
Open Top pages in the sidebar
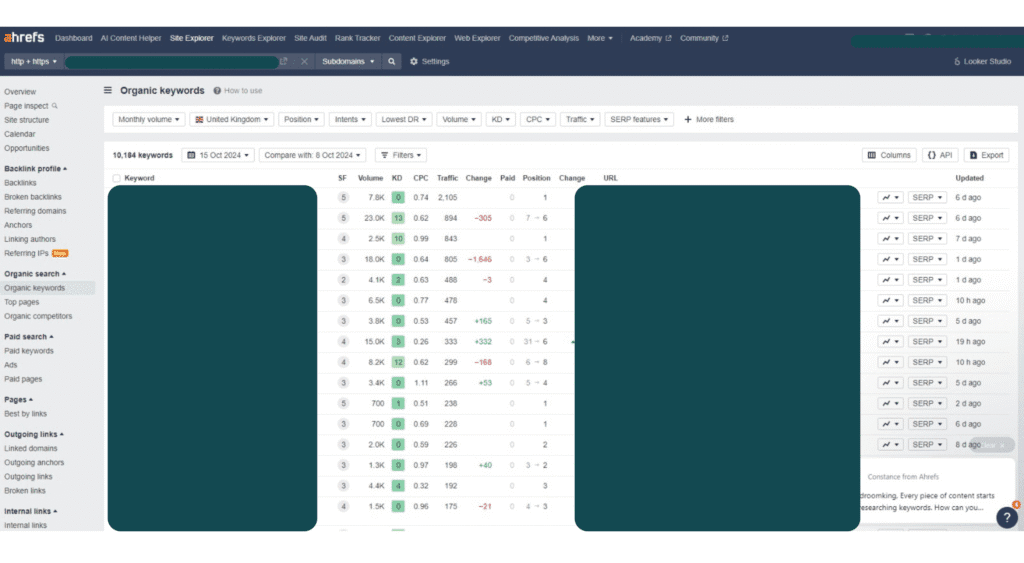click(22, 302)
